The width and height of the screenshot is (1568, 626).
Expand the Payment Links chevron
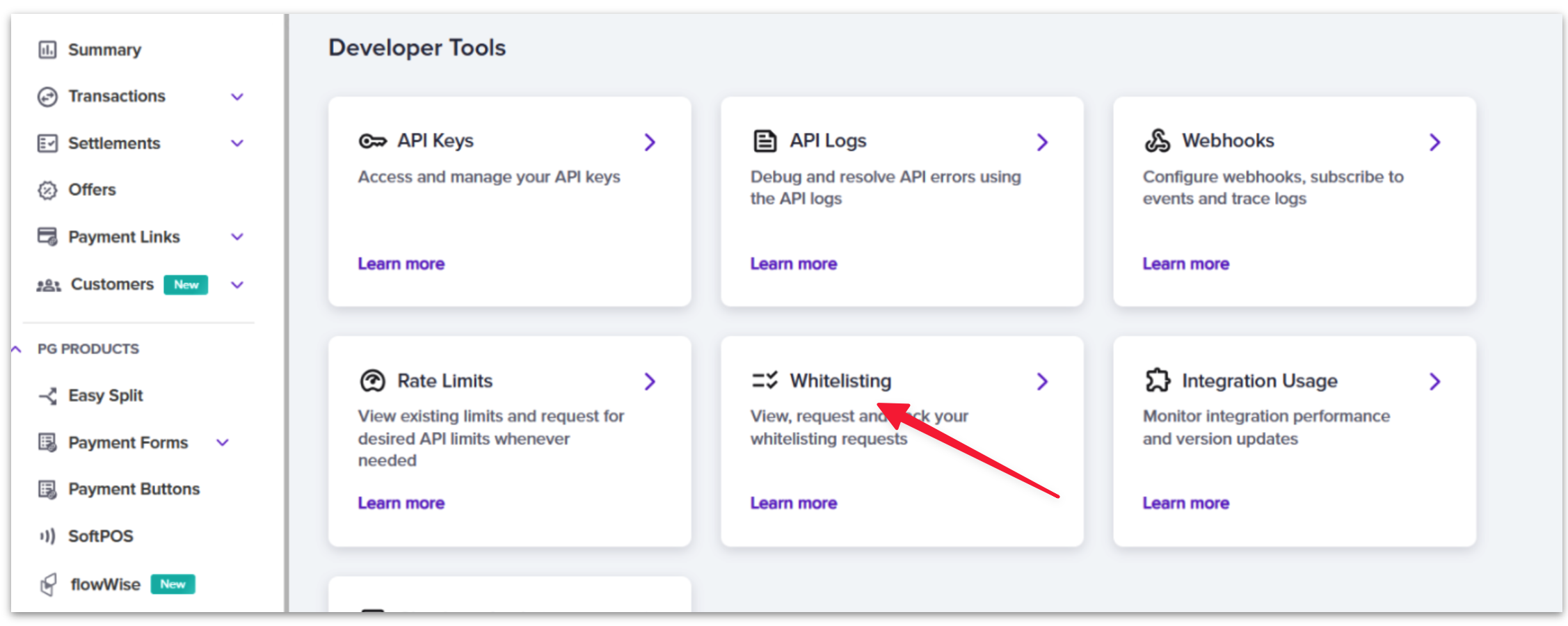click(237, 236)
